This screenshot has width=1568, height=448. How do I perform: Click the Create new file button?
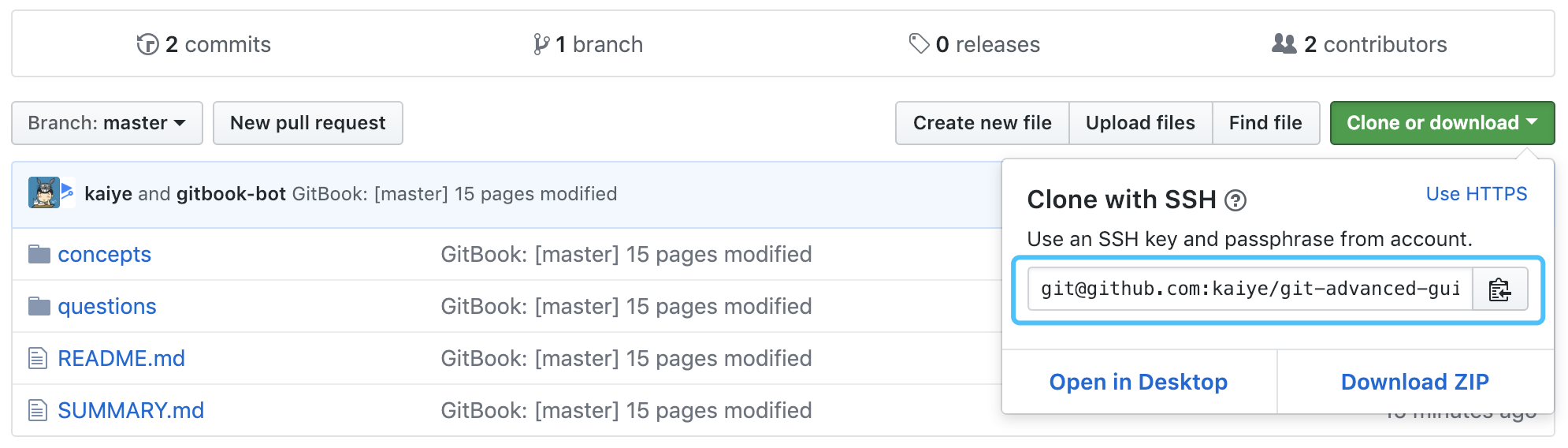tap(983, 123)
